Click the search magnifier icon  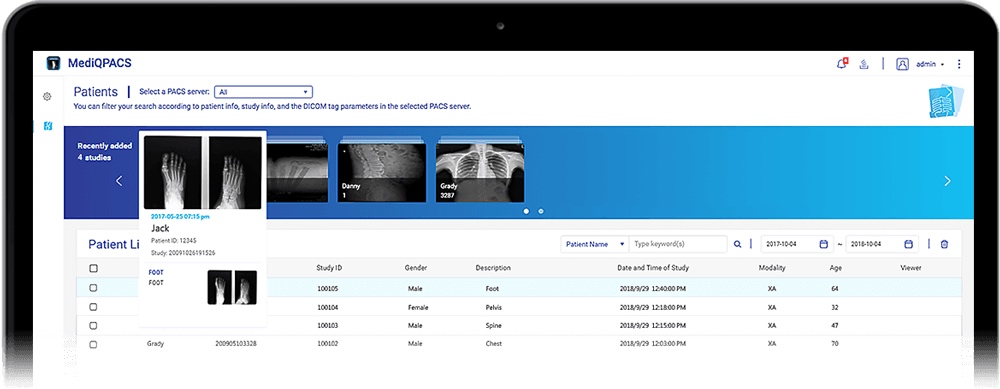pyautogui.click(x=737, y=244)
